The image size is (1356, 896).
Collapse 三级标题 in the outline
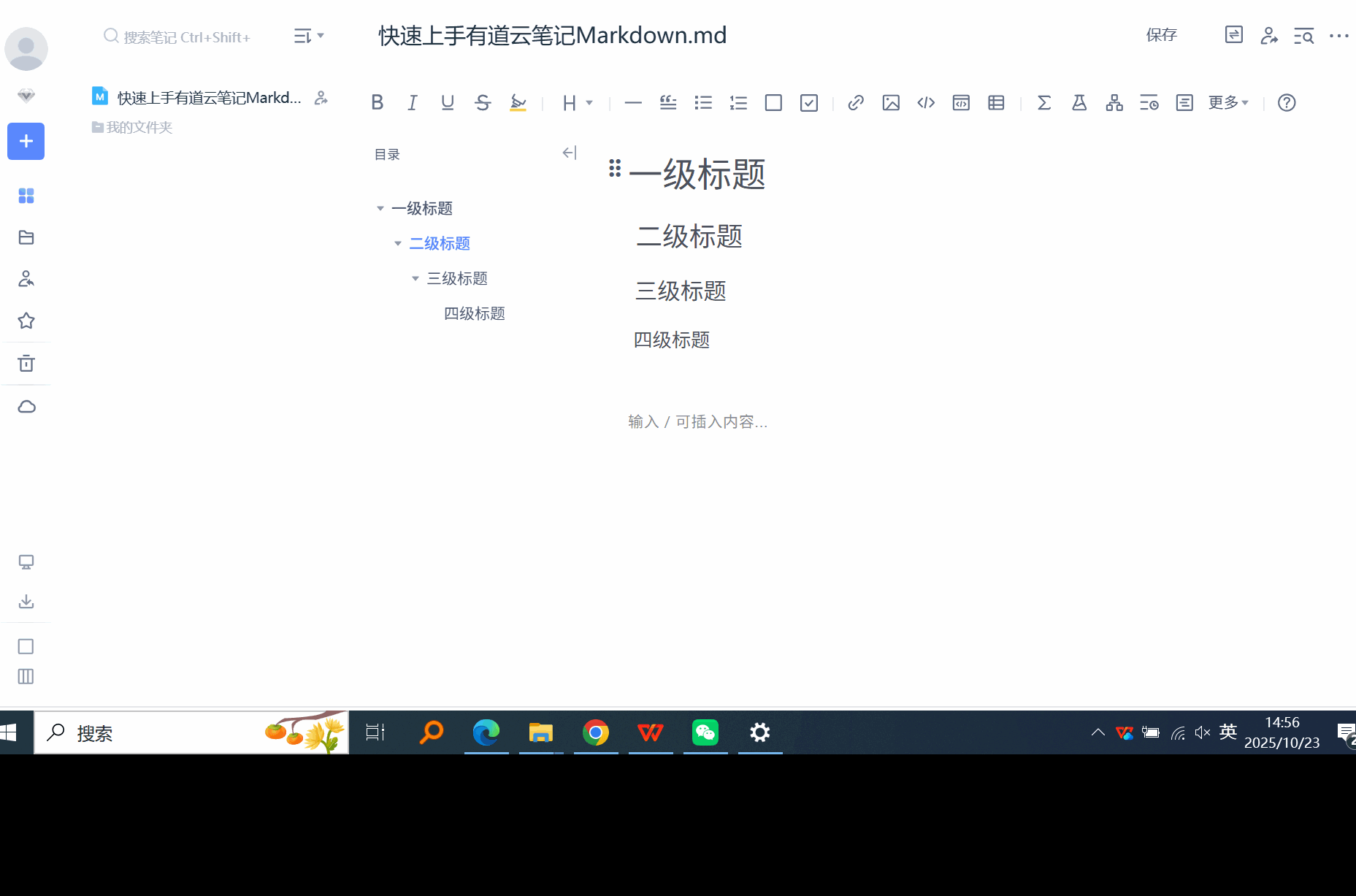(415, 279)
